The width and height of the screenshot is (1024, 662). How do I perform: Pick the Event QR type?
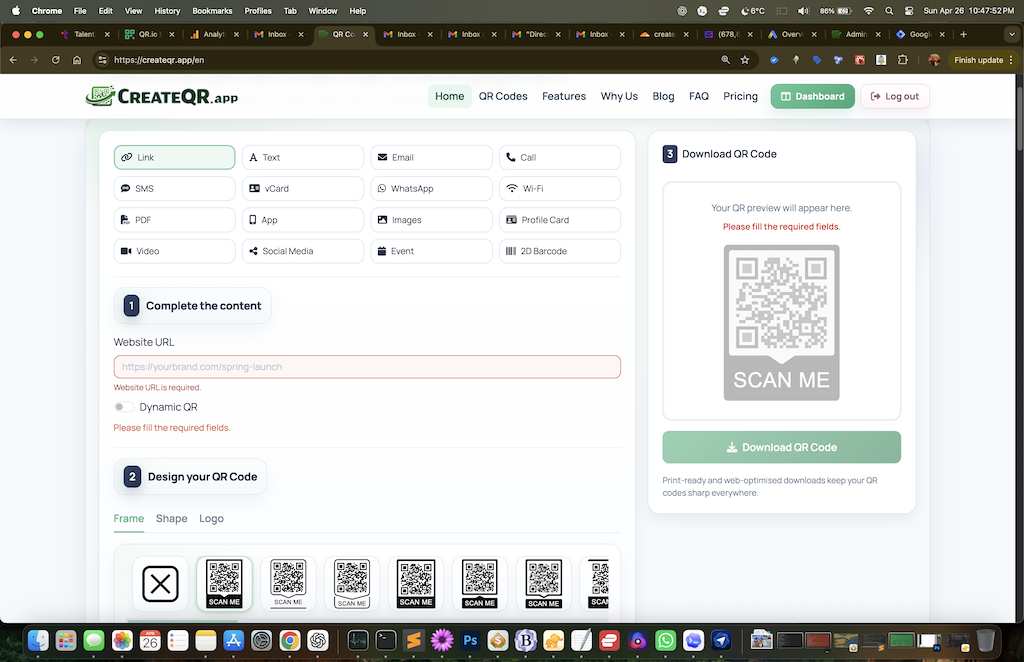pyautogui.click(x=432, y=251)
